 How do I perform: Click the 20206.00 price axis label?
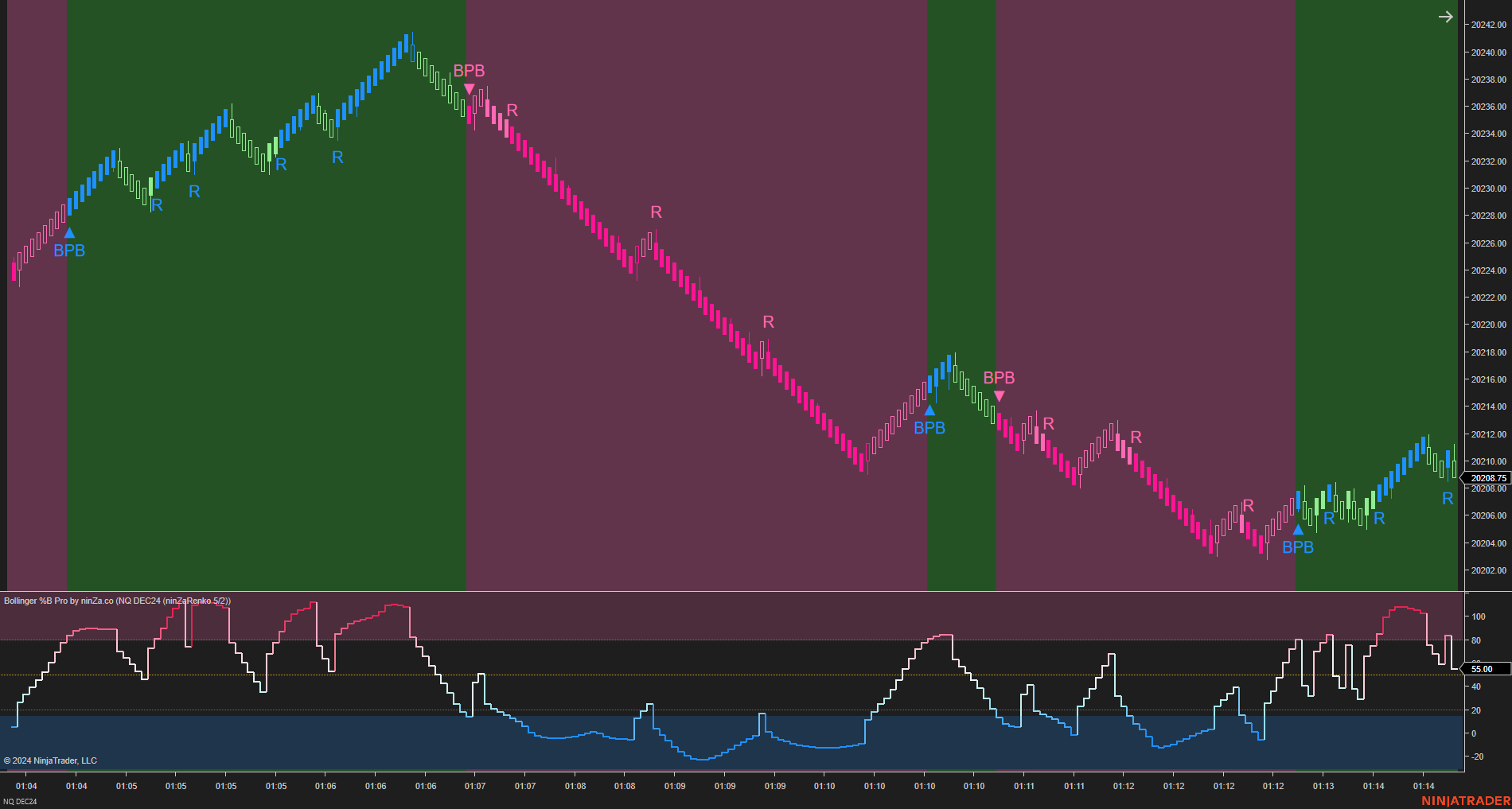pos(1488,515)
